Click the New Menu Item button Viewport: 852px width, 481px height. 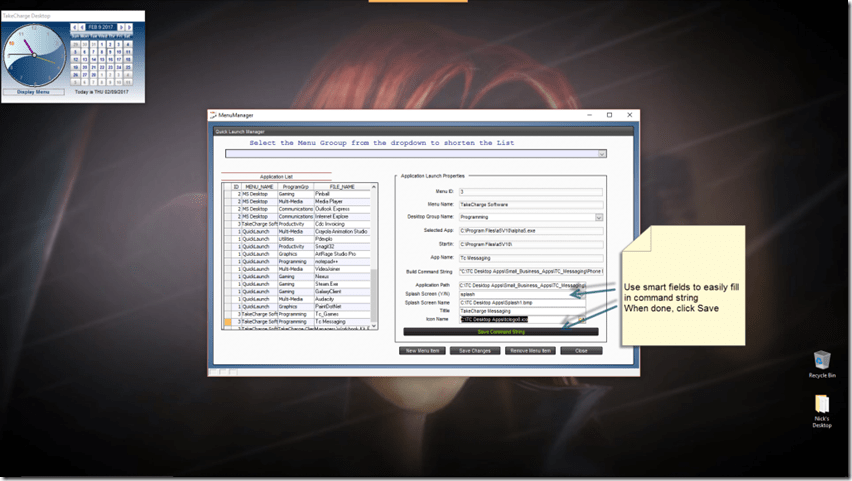(423, 351)
